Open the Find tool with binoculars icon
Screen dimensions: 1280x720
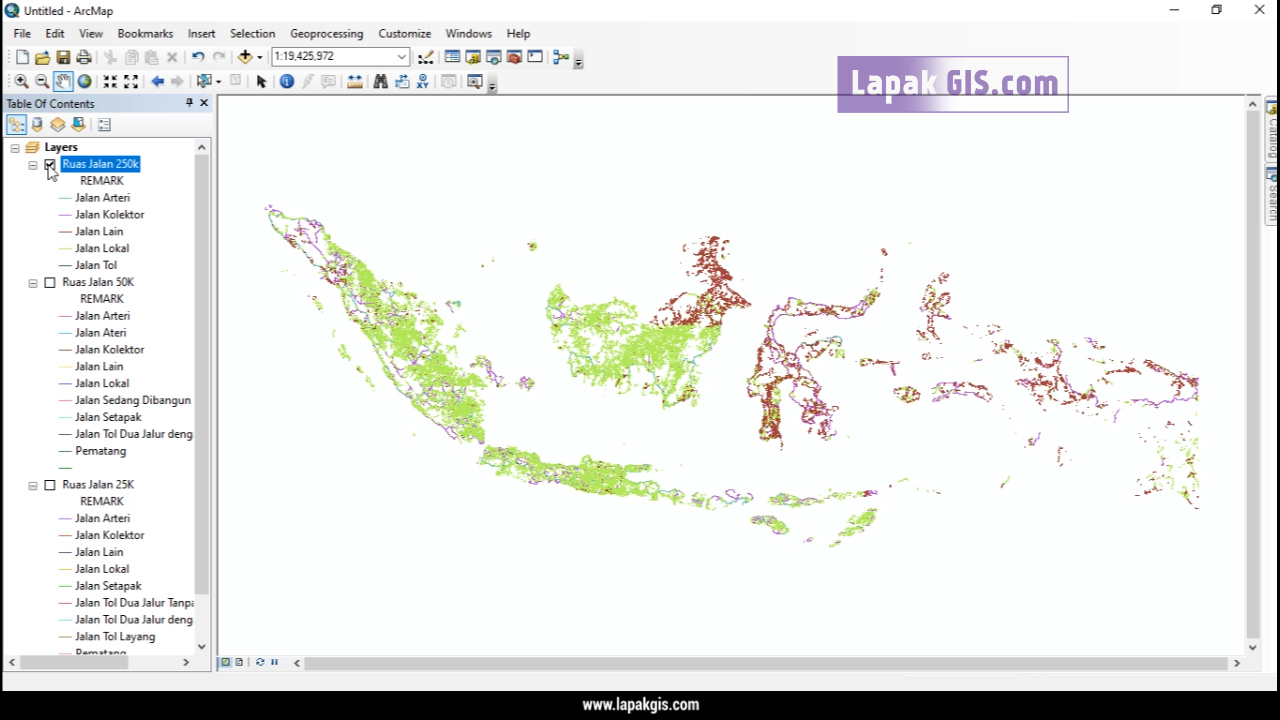point(381,81)
